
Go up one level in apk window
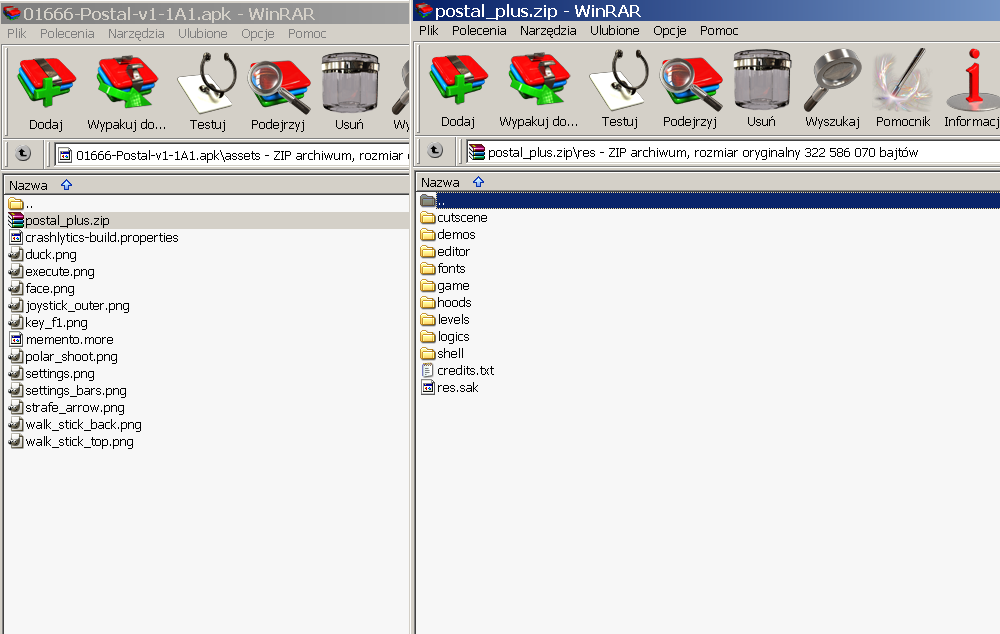23,153
